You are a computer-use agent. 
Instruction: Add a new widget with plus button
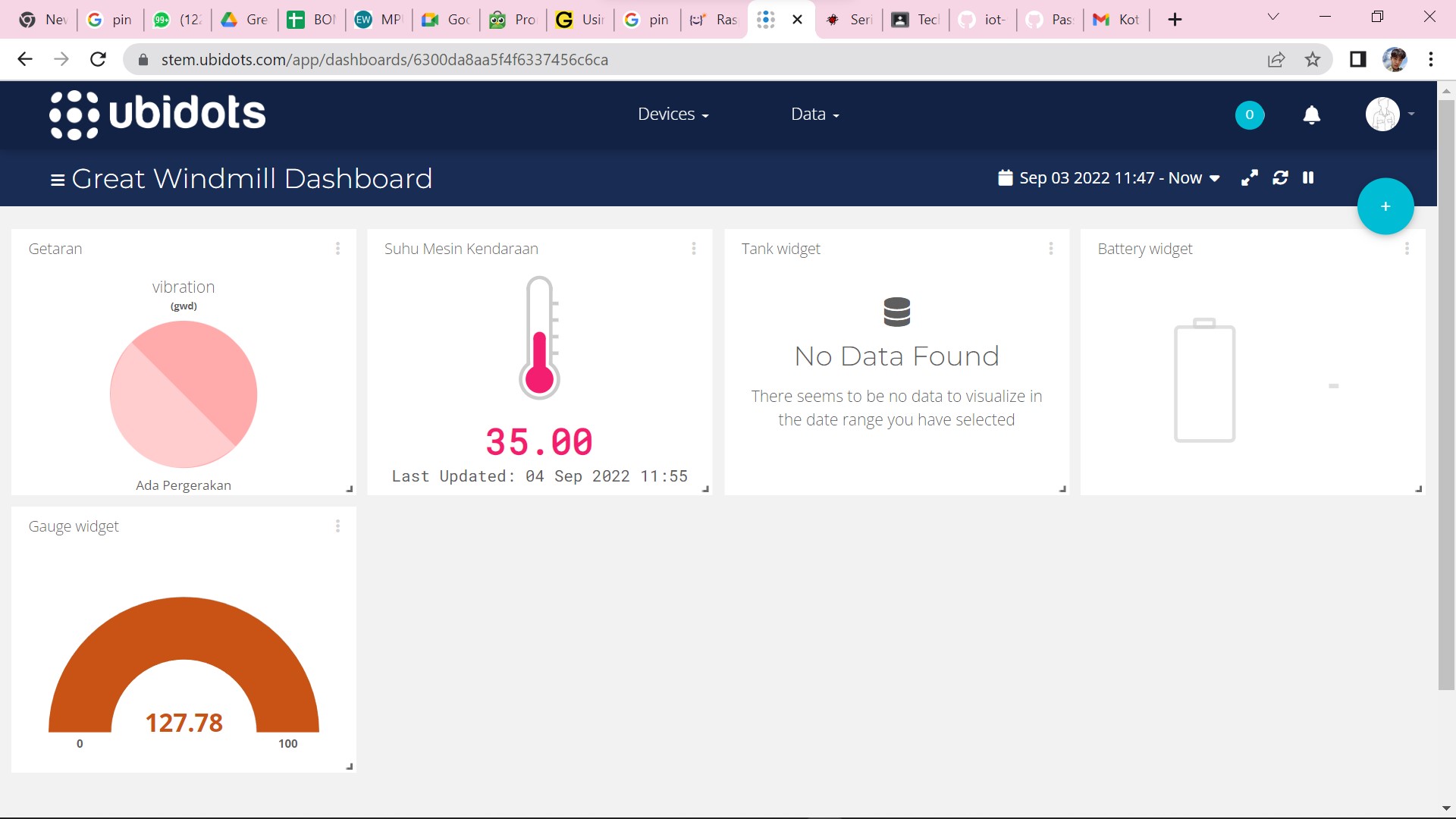tap(1385, 206)
